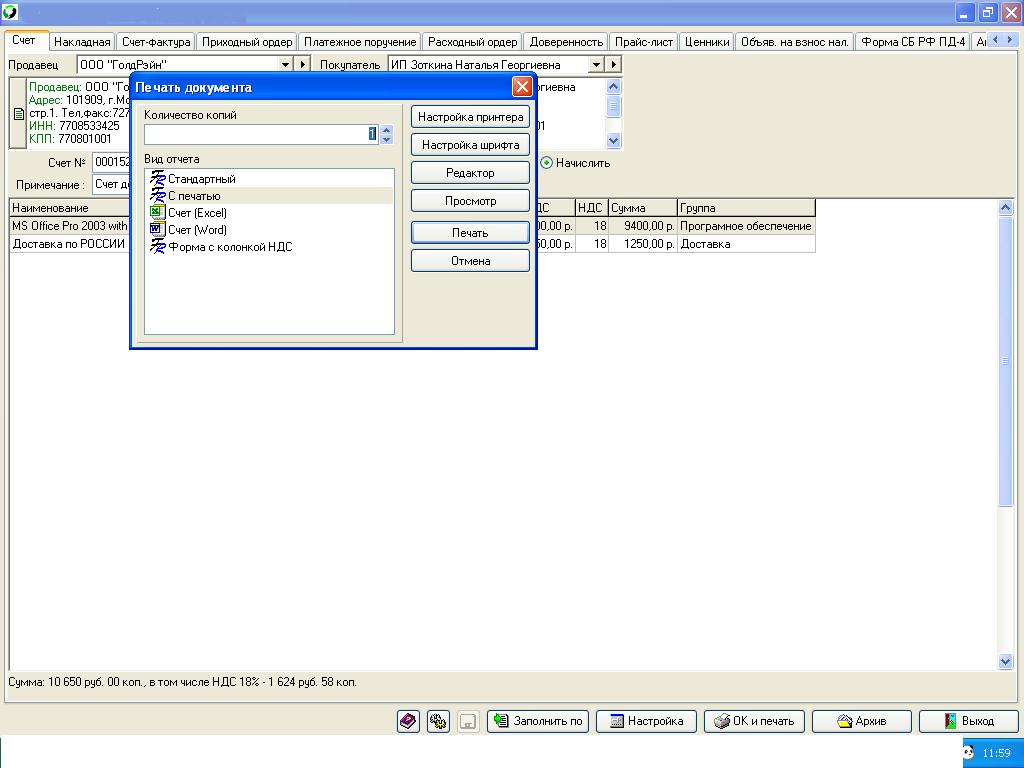The height and width of the screenshot is (768, 1024).
Task: Select Форма с колонкой НДС report
Action: (x=230, y=247)
